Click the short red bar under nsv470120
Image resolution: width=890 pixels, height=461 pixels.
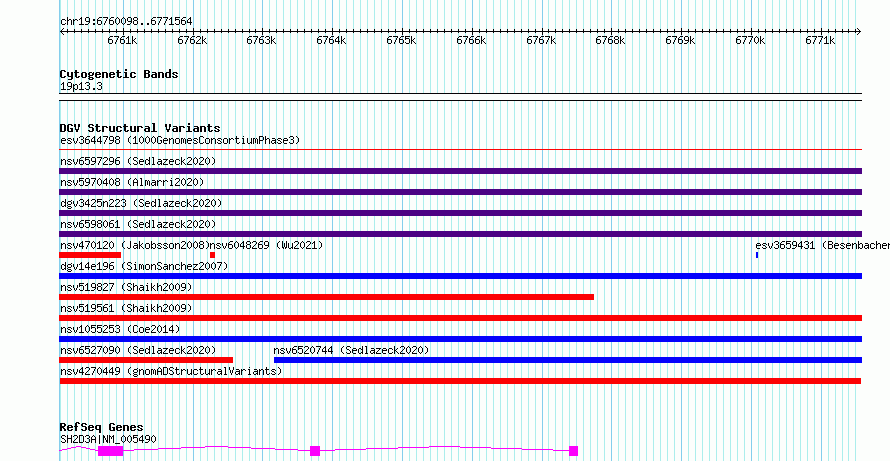point(90,255)
